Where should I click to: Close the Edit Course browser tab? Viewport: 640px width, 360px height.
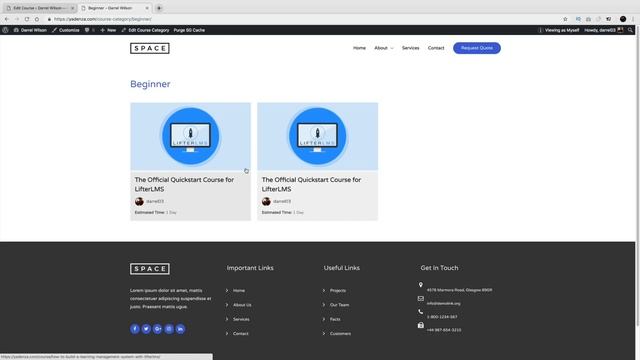point(73,8)
